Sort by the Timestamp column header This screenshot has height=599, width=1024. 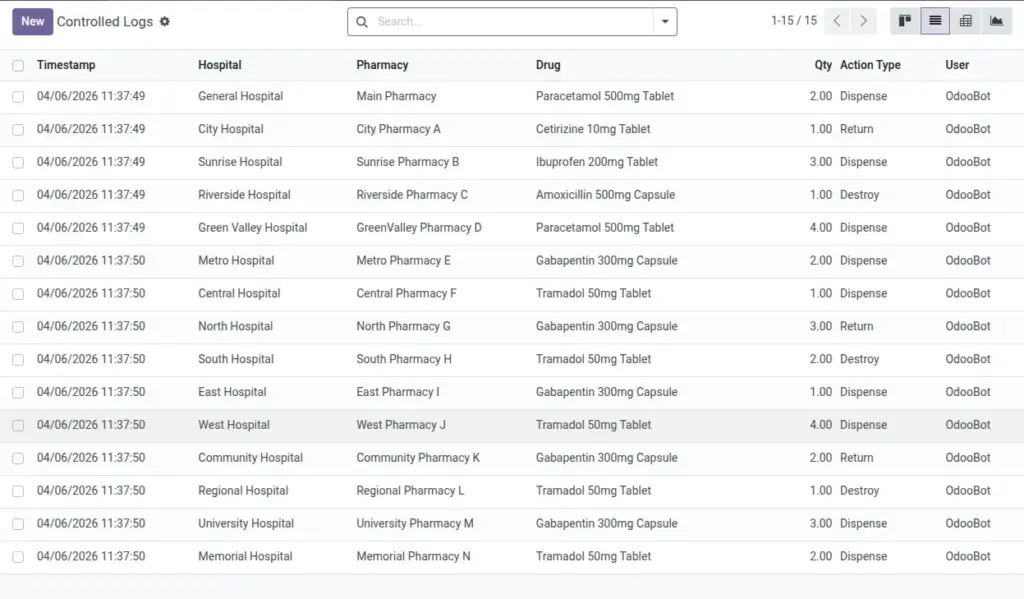[x=66, y=65]
